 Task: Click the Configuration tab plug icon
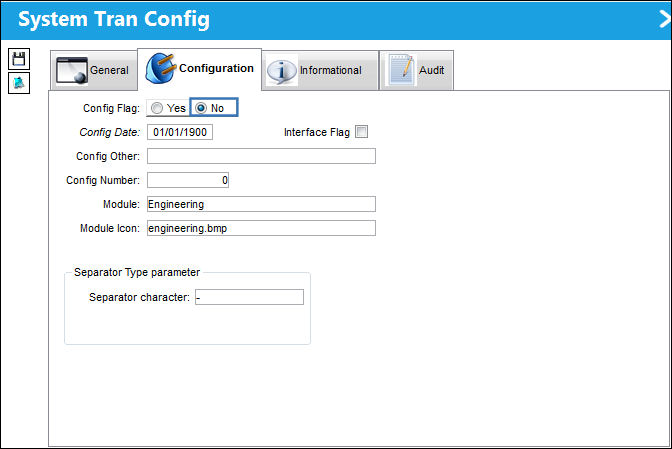point(161,68)
